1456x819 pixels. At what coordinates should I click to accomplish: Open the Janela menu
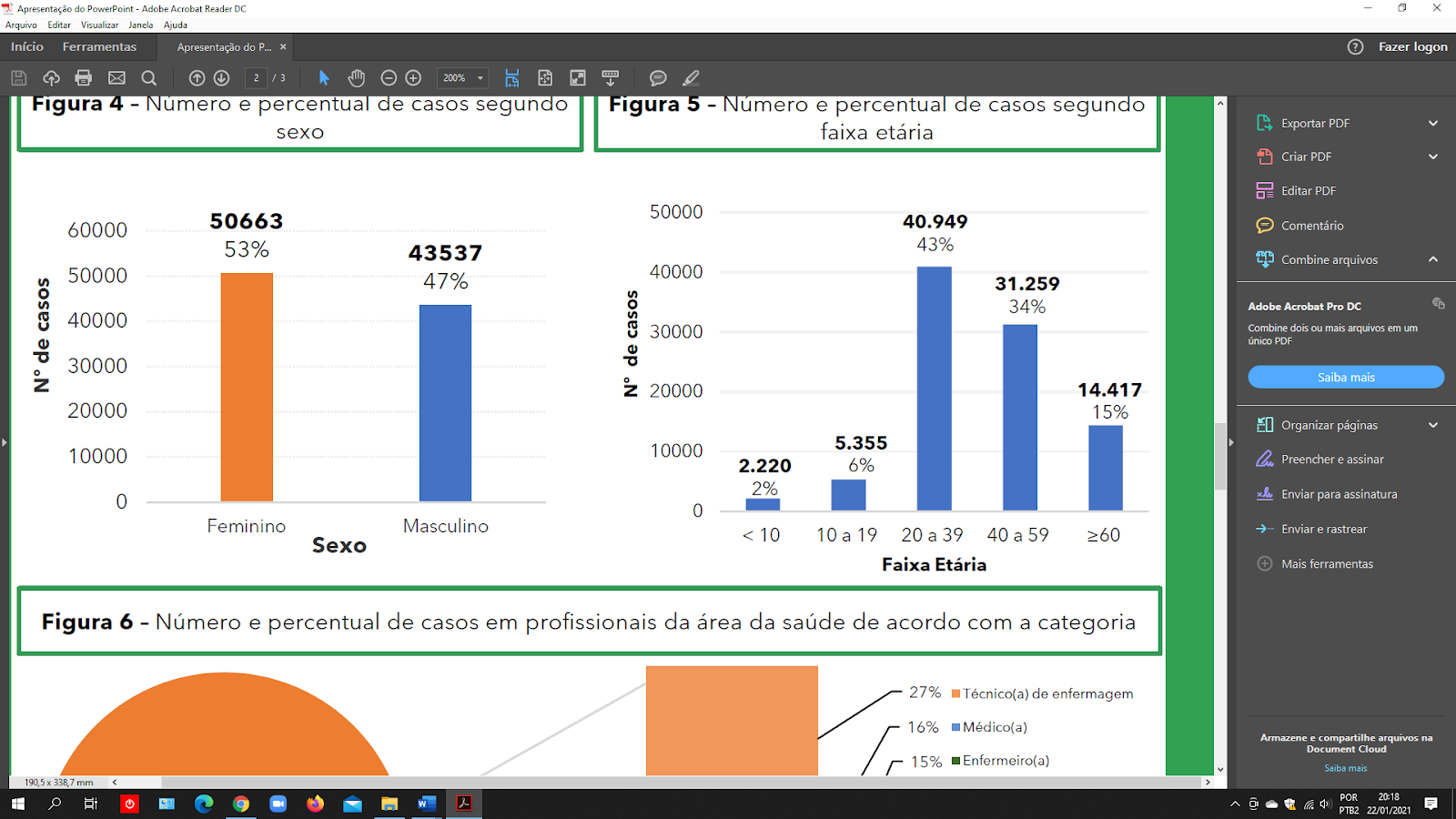tap(141, 25)
